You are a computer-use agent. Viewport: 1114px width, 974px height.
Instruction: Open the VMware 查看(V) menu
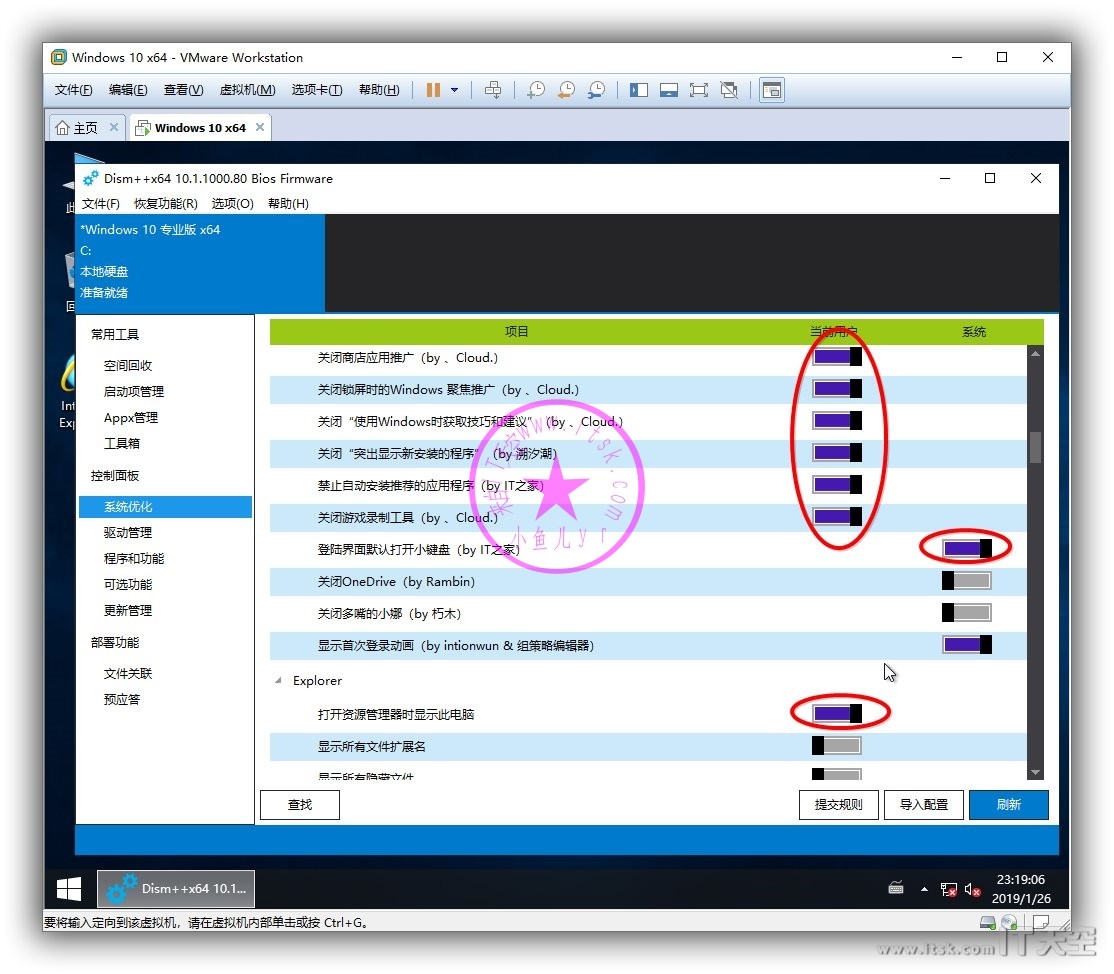pyautogui.click(x=183, y=90)
